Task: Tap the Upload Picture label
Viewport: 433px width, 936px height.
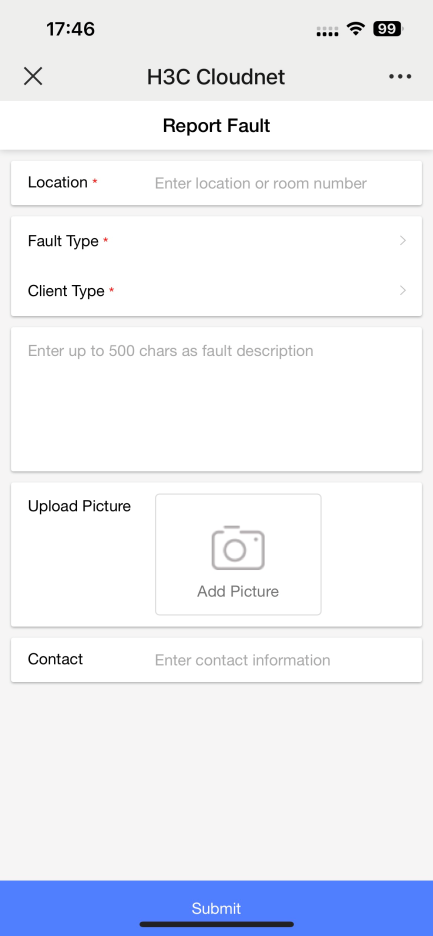Action: click(79, 506)
